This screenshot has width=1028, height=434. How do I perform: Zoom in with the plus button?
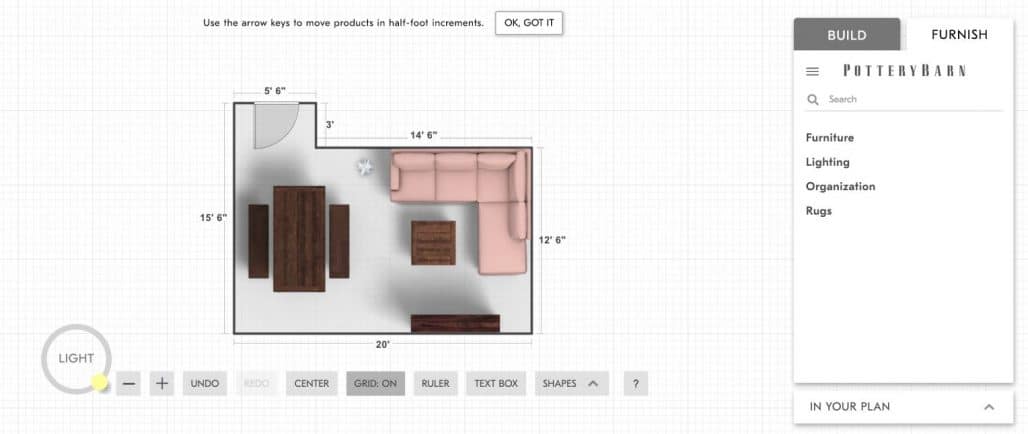point(162,384)
